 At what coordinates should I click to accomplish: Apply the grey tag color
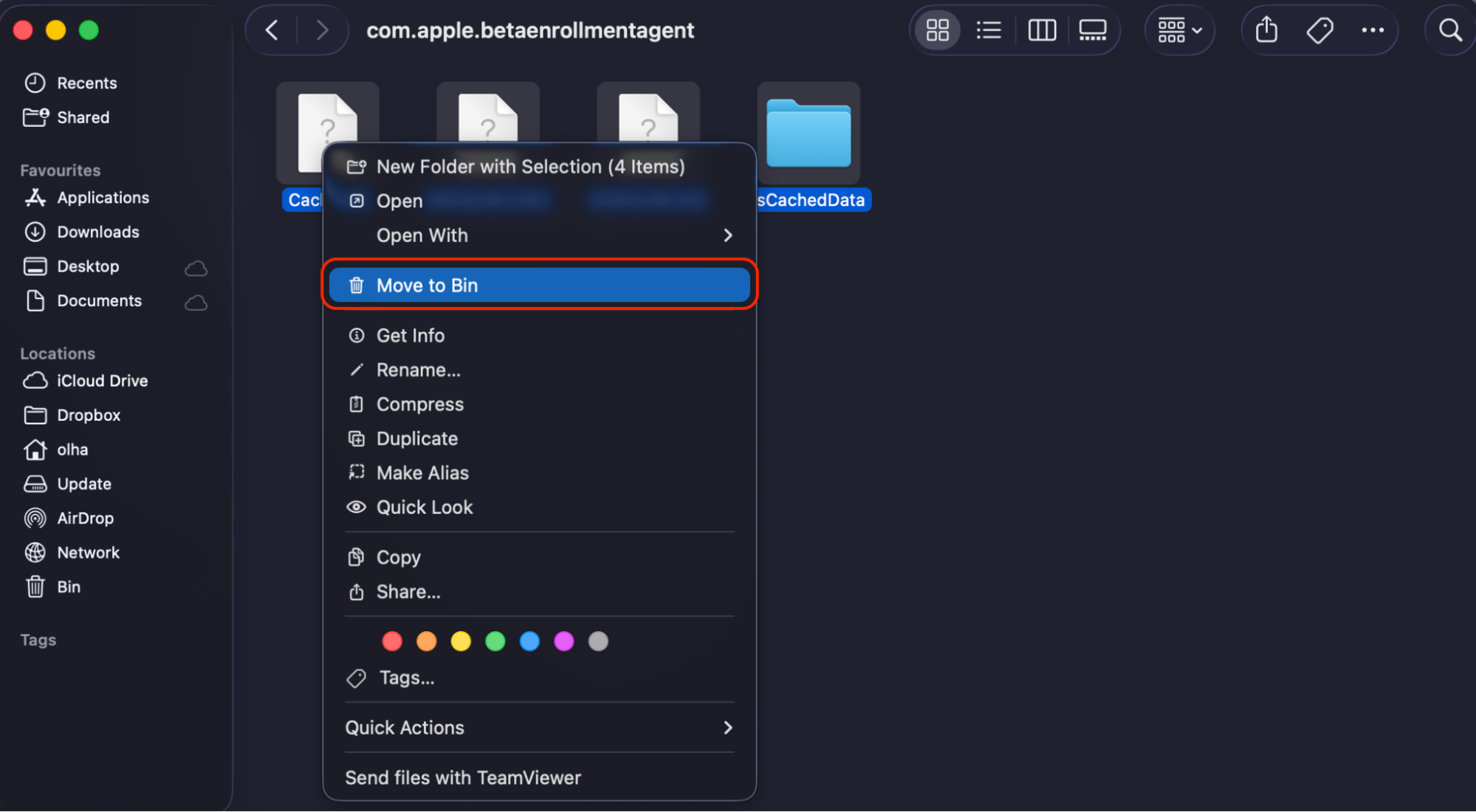598,641
